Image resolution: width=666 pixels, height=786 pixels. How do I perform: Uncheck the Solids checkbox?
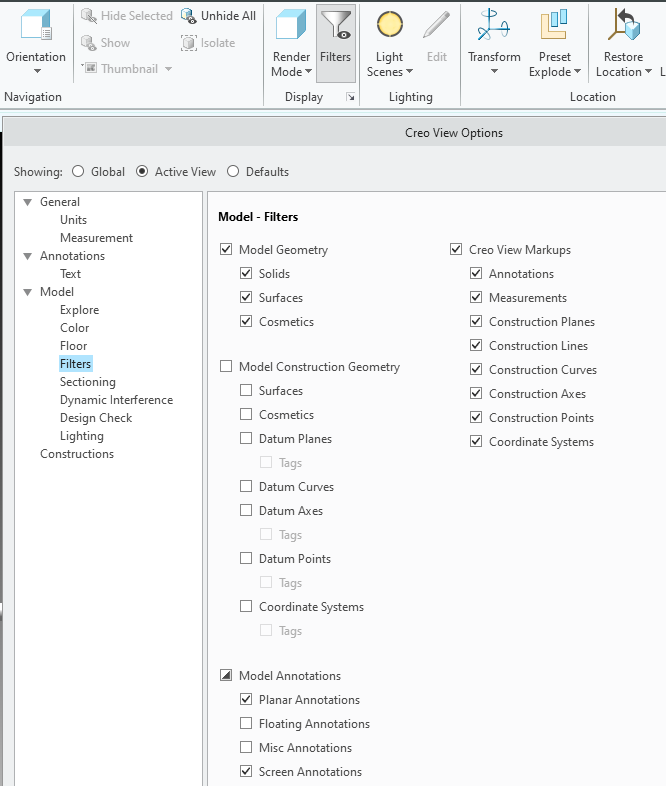point(246,274)
